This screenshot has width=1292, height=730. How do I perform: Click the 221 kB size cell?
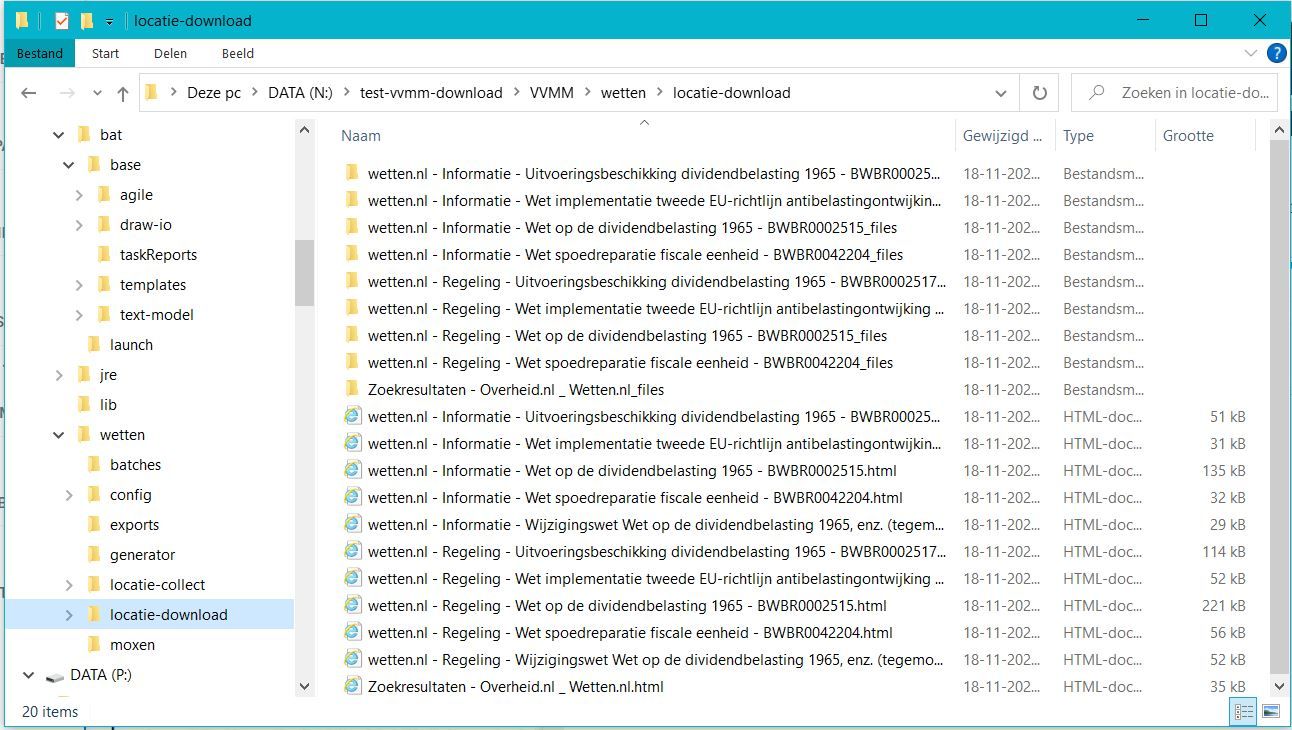click(1224, 606)
